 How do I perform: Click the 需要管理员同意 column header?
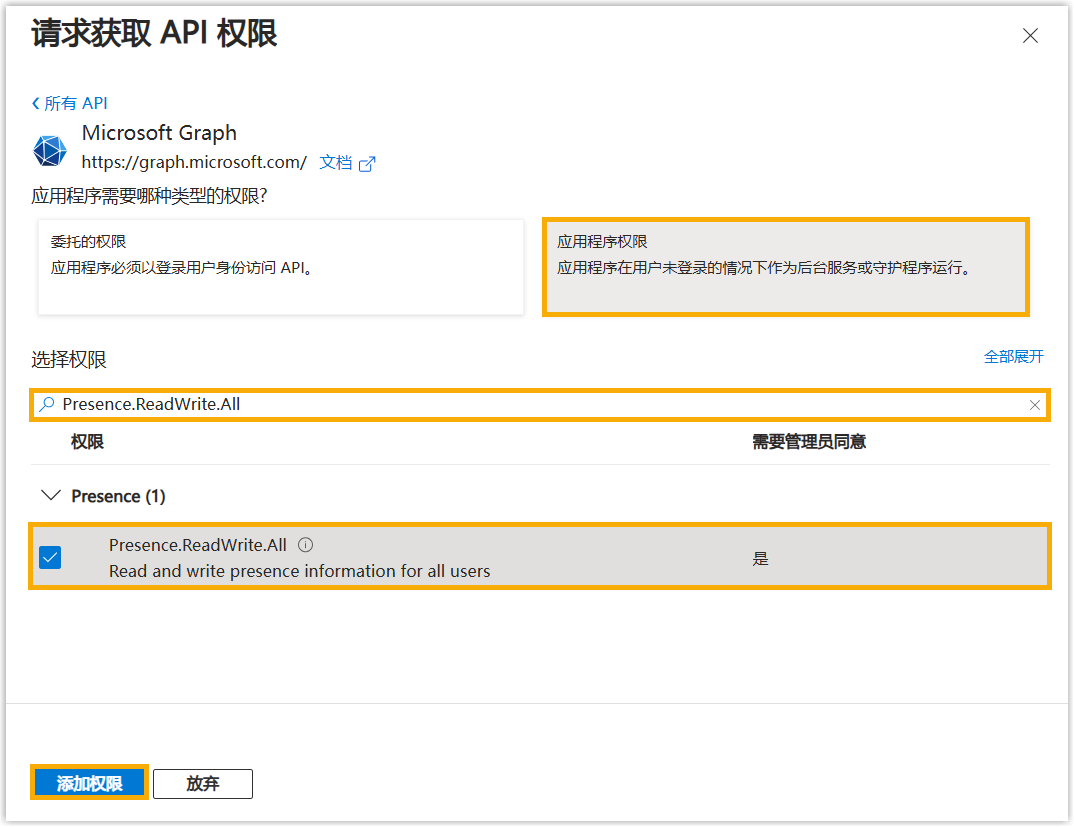coord(808,441)
